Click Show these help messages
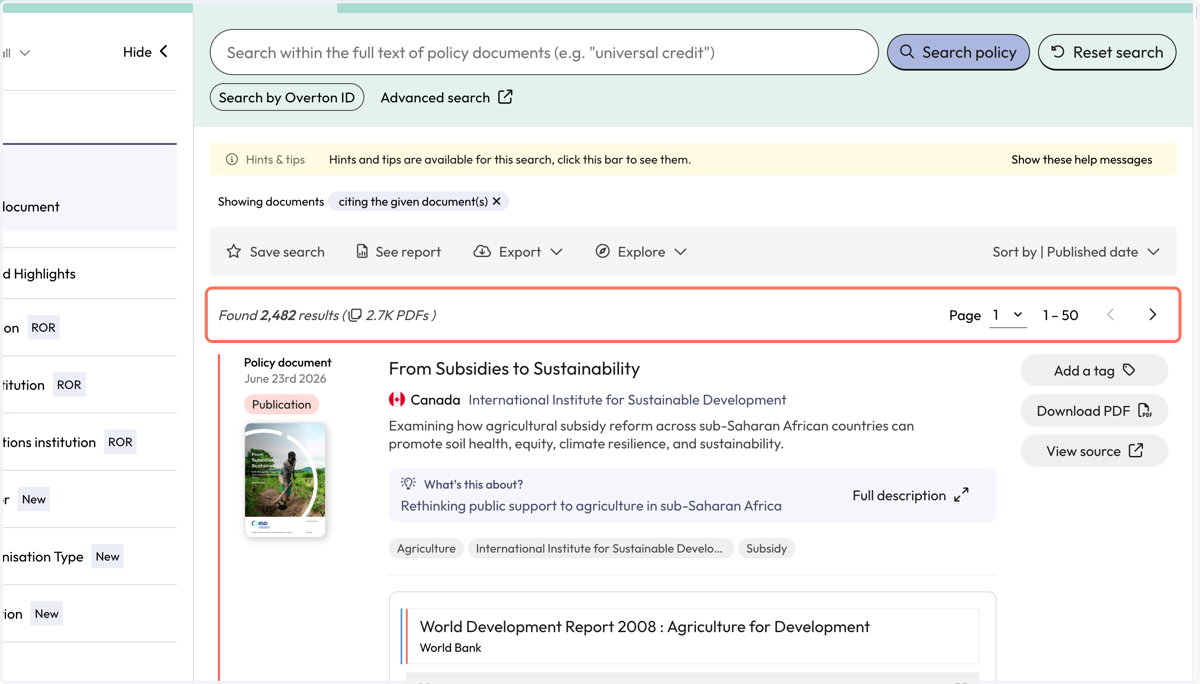 1081,159
